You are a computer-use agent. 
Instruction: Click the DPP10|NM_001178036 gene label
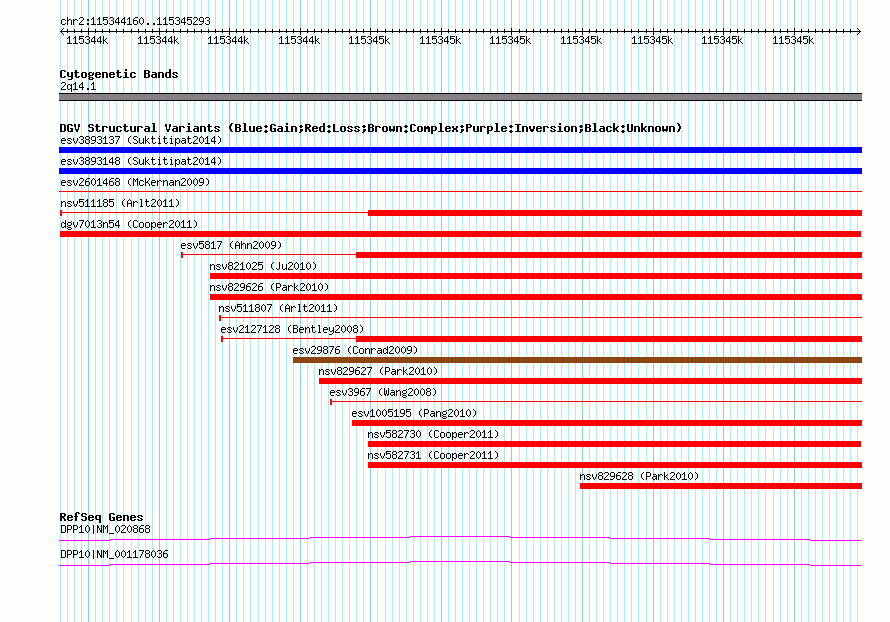coord(114,554)
